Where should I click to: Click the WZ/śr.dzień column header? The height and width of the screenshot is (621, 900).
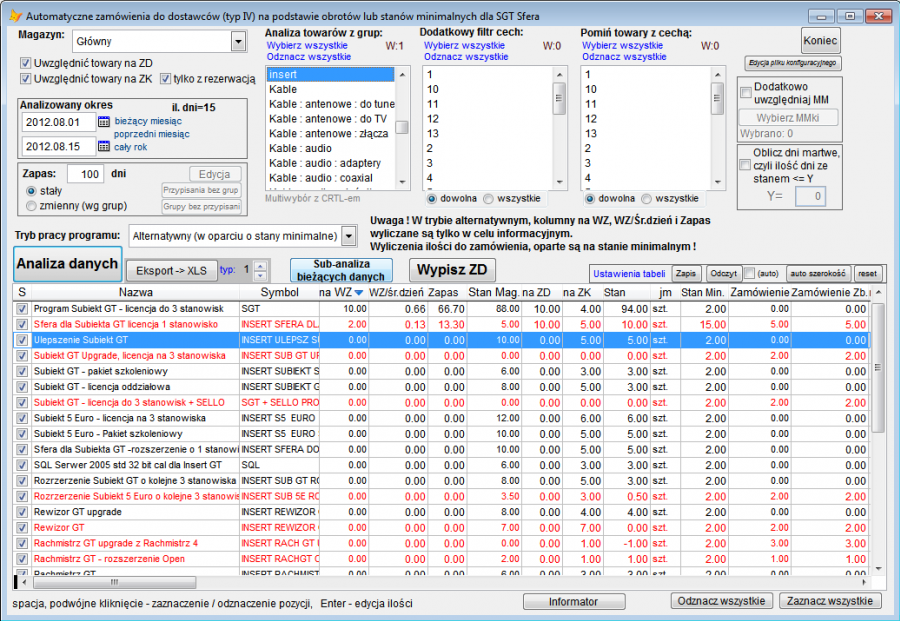(x=396, y=293)
